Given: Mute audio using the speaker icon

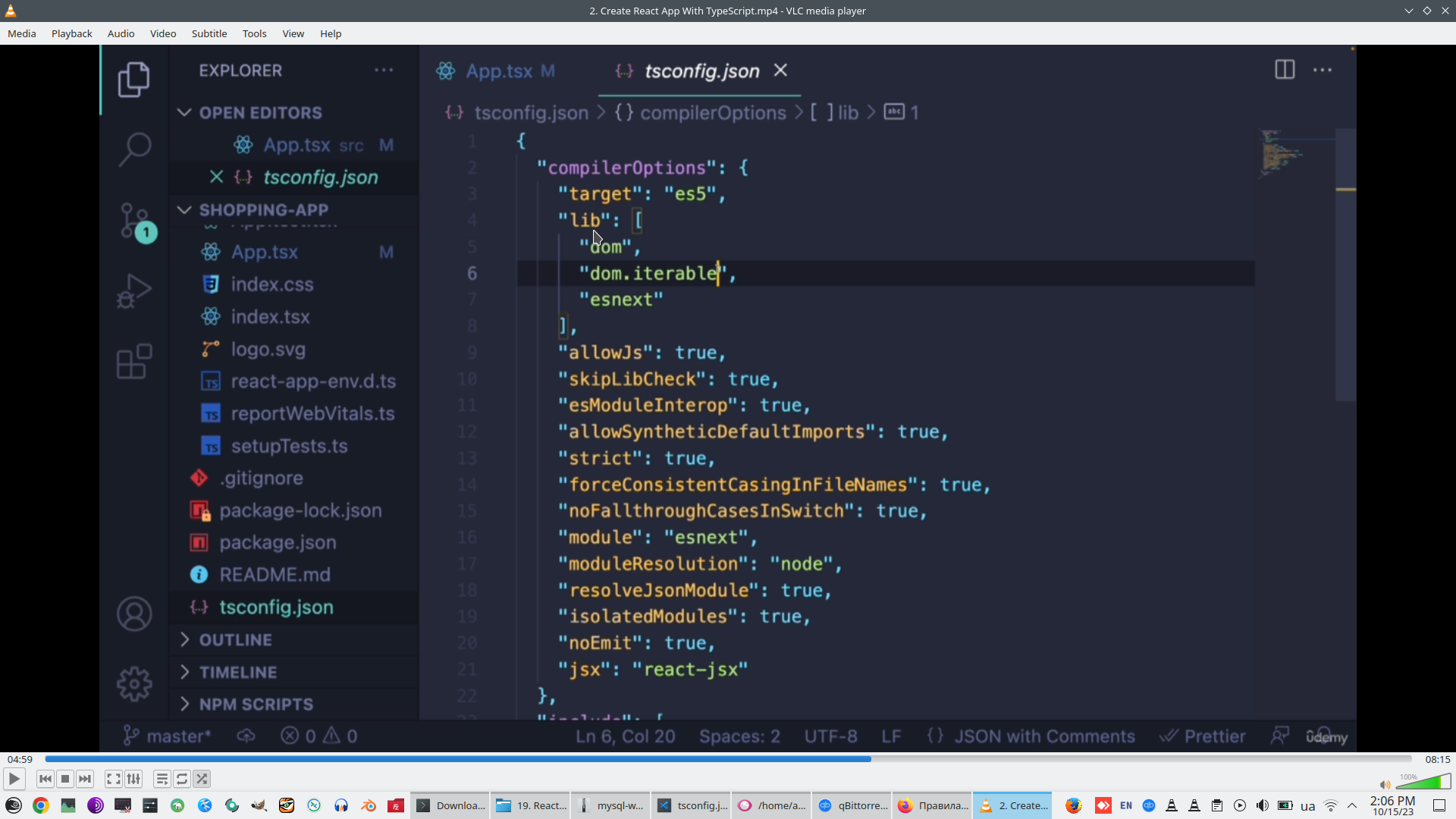Looking at the screenshot, I should tap(1385, 785).
